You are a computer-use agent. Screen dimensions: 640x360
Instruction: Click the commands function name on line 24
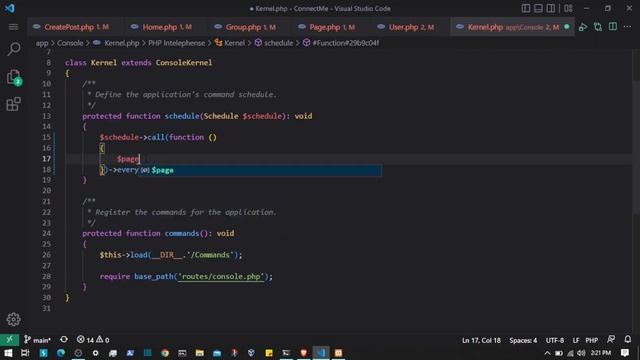pos(182,233)
